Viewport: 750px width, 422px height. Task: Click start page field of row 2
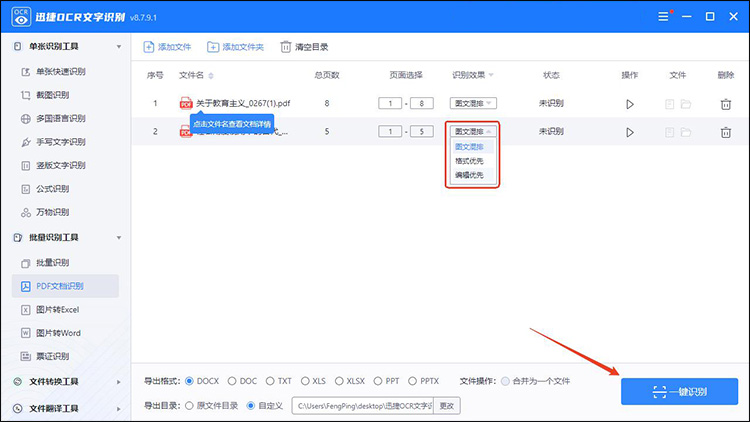pyautogui.click(x=390, y=132)
